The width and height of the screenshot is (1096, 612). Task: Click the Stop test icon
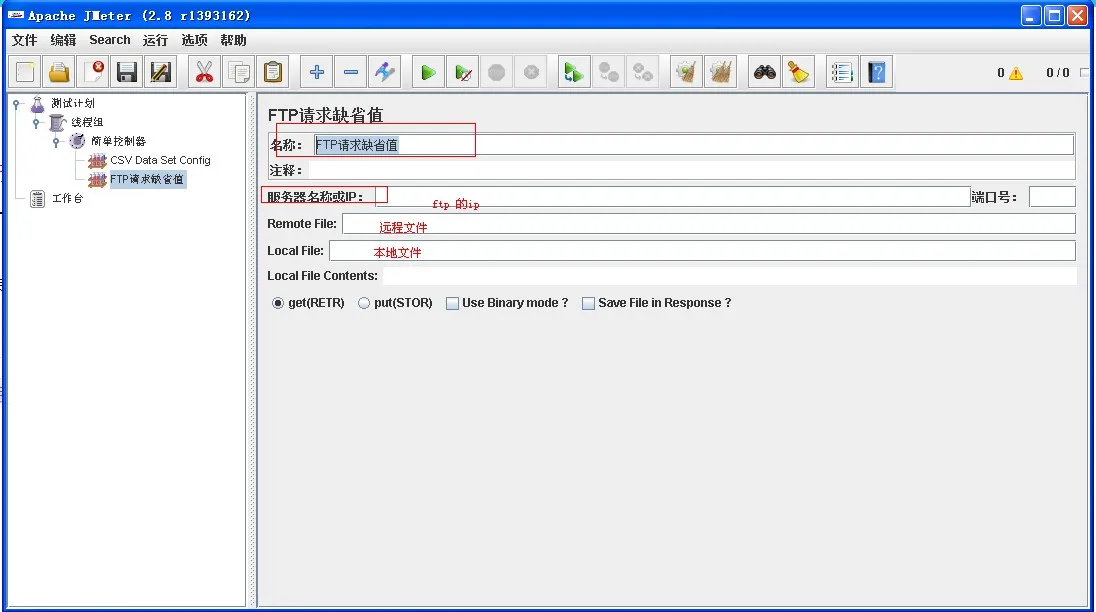(x=496, y=72)
